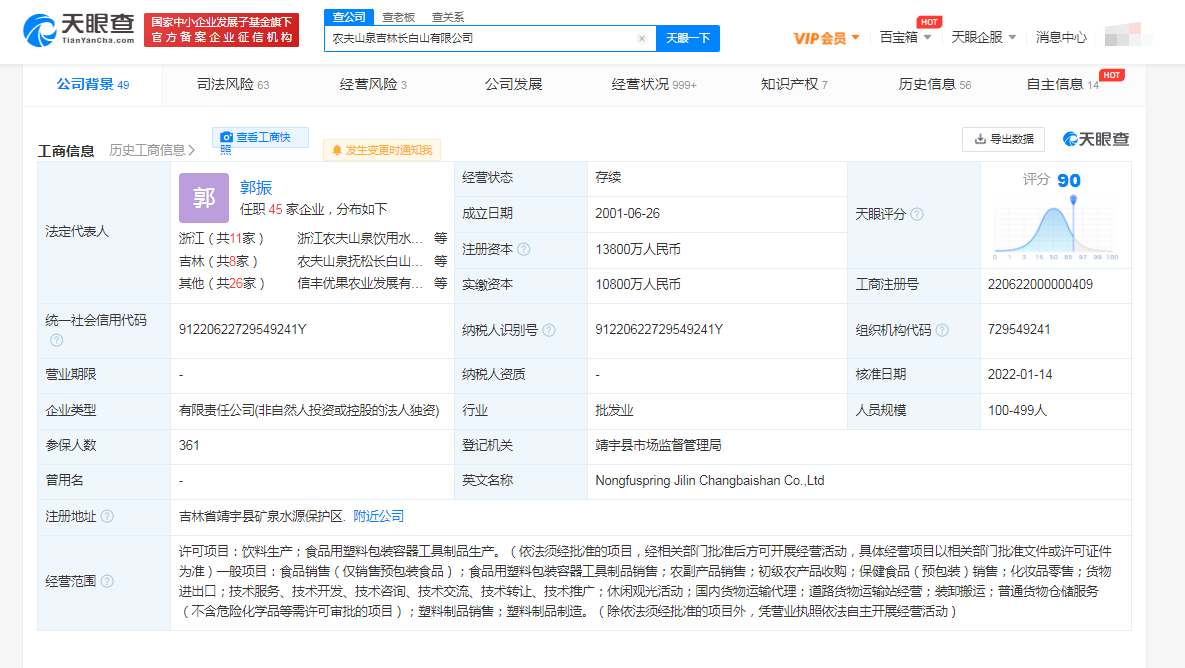The height and width of the screenshot is (668, 1185).
Task: Open the help icon beside 天眼评分
Action: tap(917, 215)
